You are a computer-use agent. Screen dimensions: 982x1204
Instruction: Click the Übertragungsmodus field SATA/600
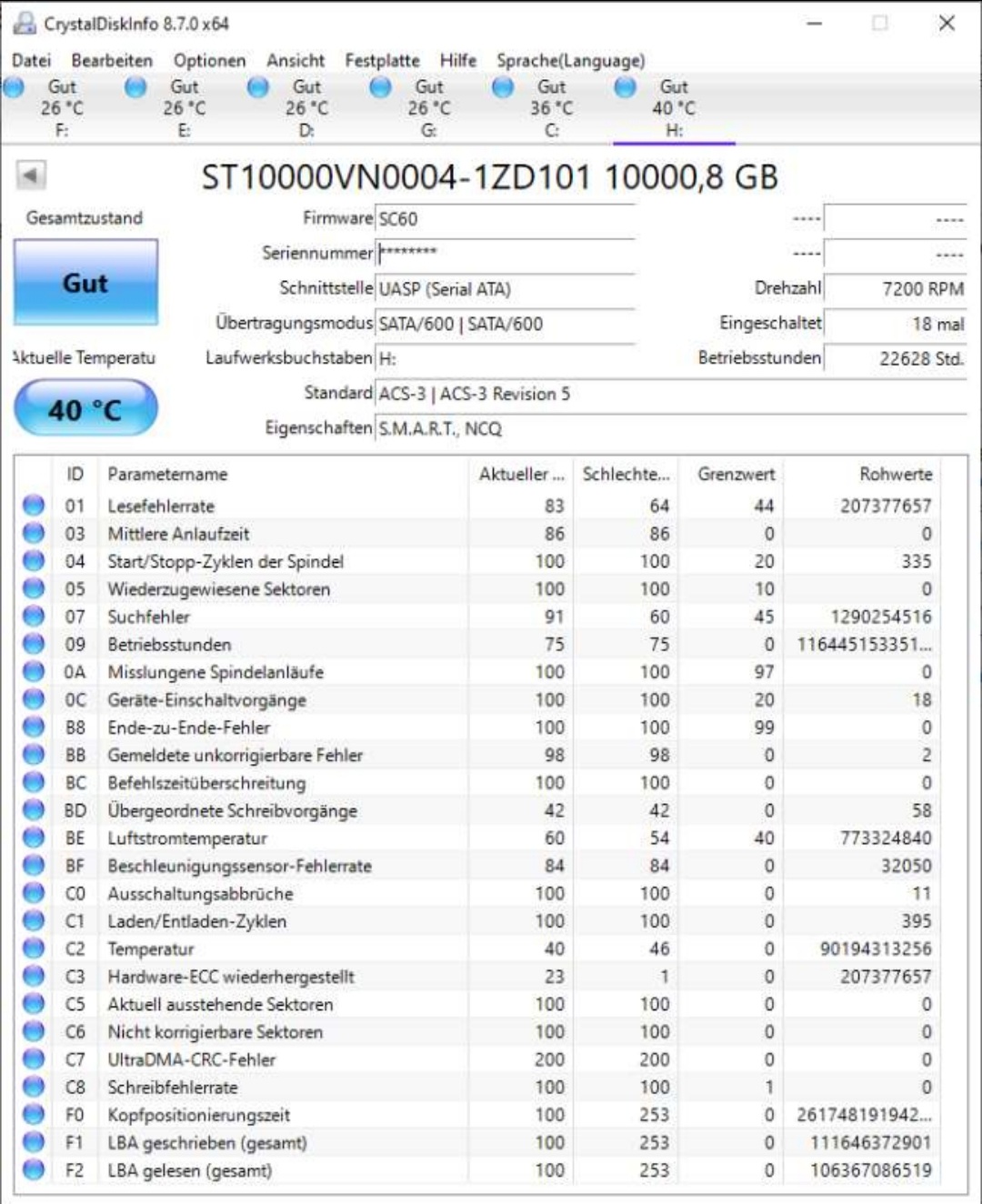[x=506, y=324]
